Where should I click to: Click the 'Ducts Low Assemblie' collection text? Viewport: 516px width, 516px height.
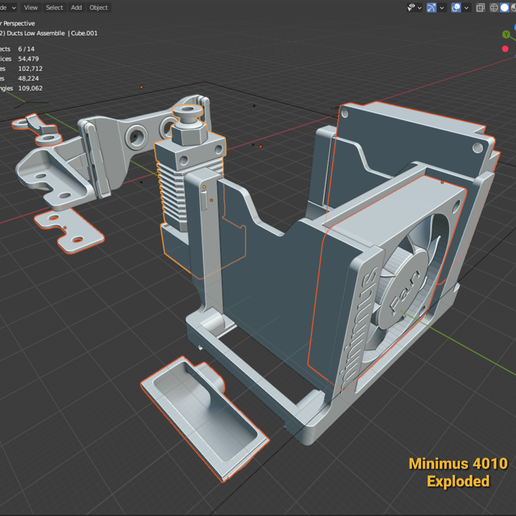[x=36, y=33]
